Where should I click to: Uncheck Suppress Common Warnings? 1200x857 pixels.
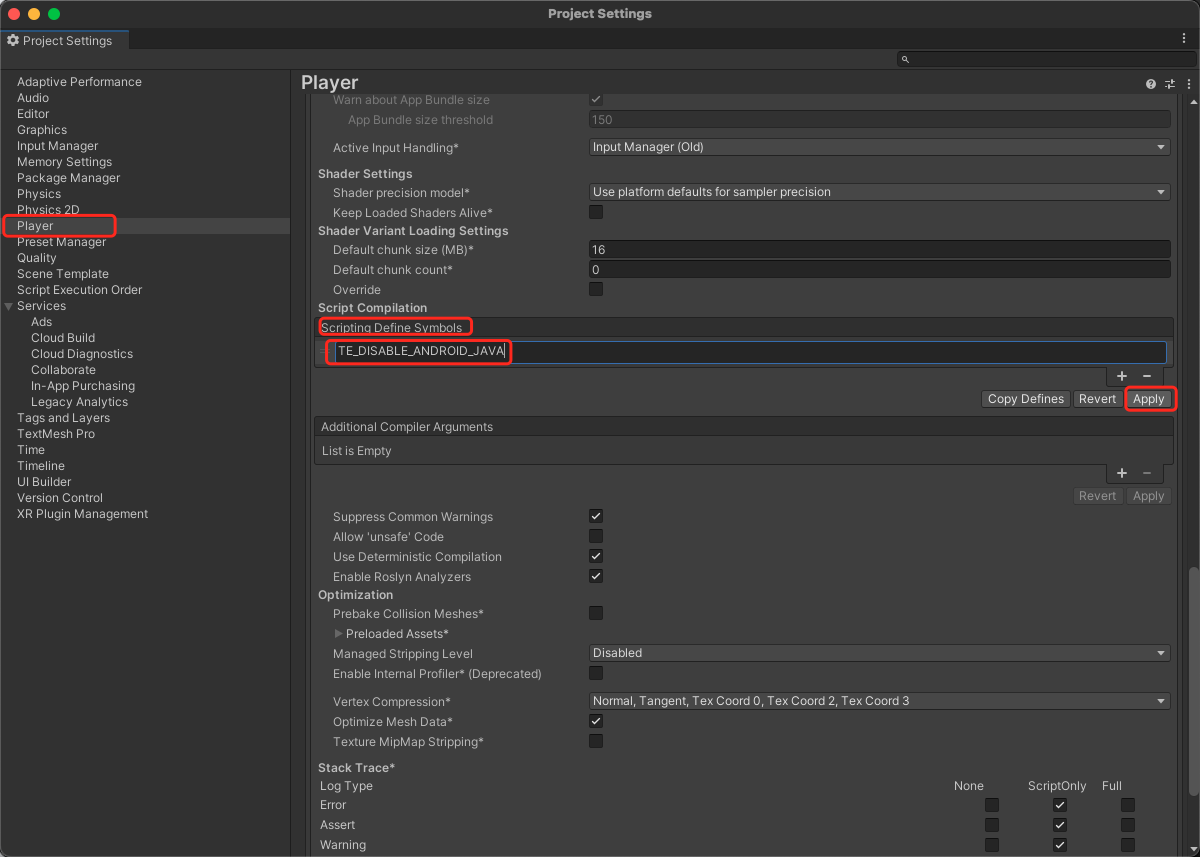tap(596, 517)
